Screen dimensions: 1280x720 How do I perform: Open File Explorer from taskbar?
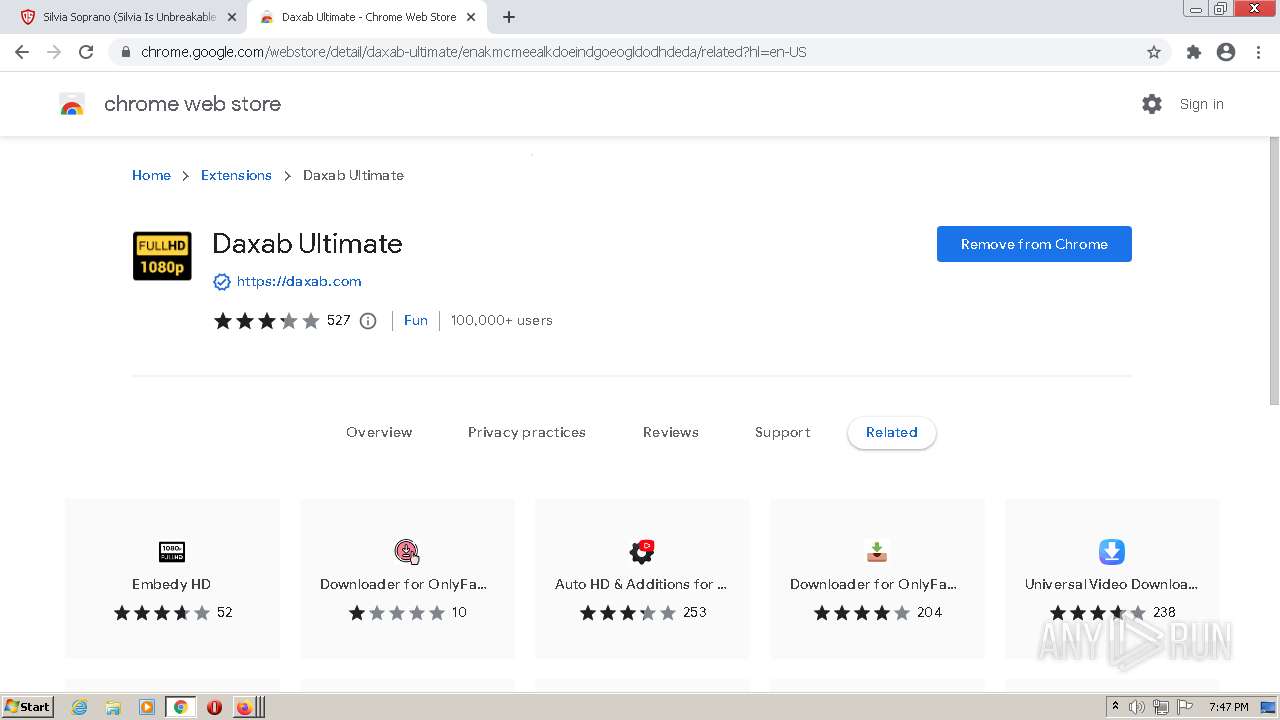pyautogui.click(x=113, y=707)
